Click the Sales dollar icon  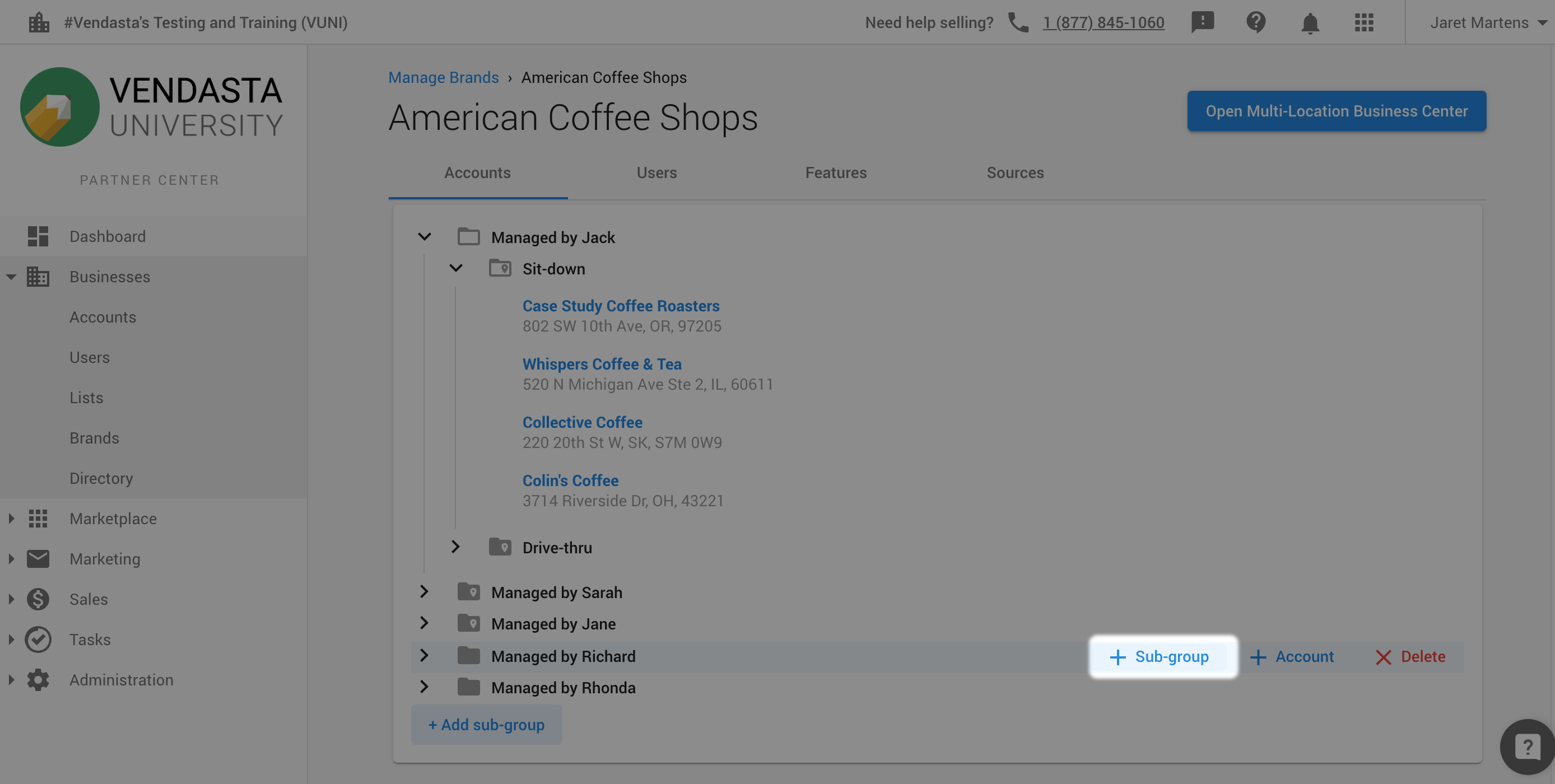[38, 599]
